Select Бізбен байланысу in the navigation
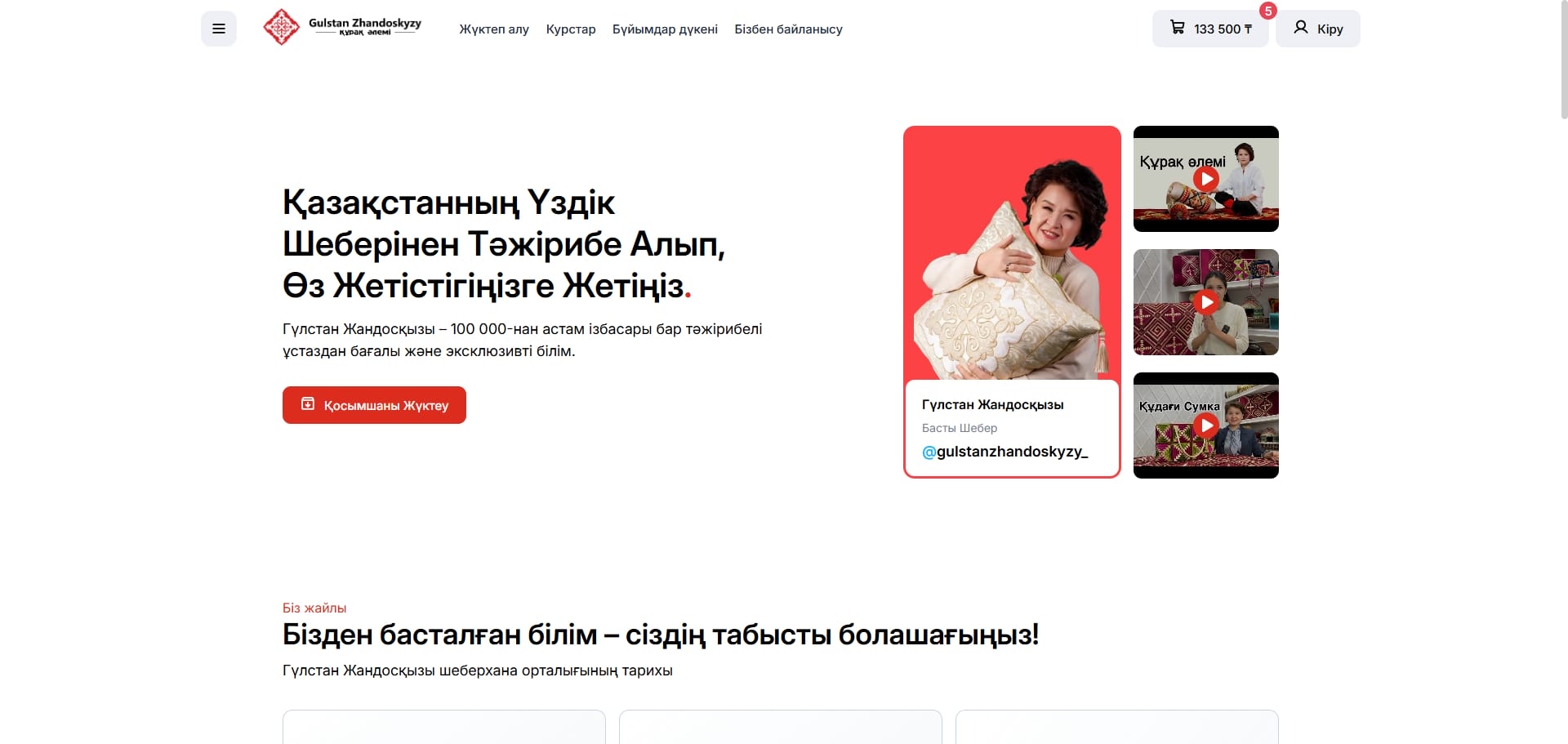The image size is (1568, 744). click(788, 29)
